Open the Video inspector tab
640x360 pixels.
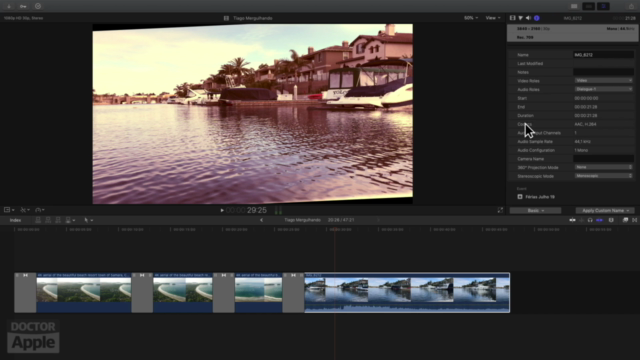513,18
